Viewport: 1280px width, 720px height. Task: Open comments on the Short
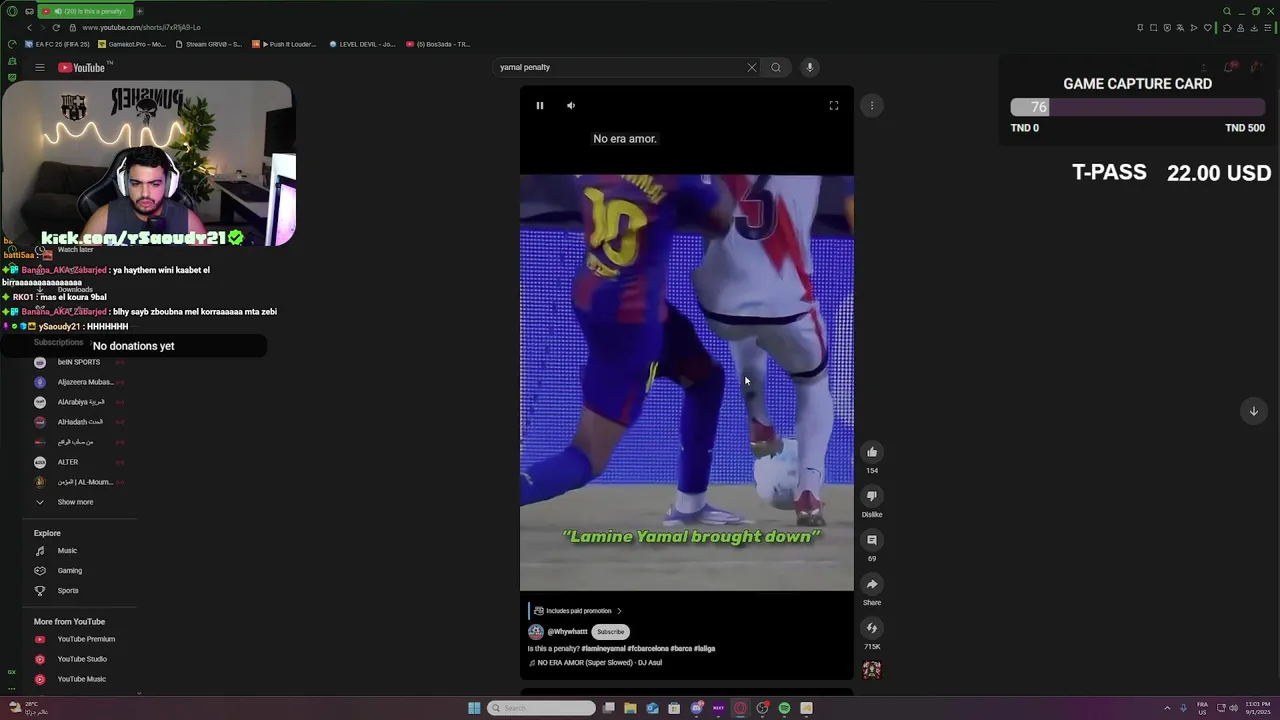(x=872, y=540)
